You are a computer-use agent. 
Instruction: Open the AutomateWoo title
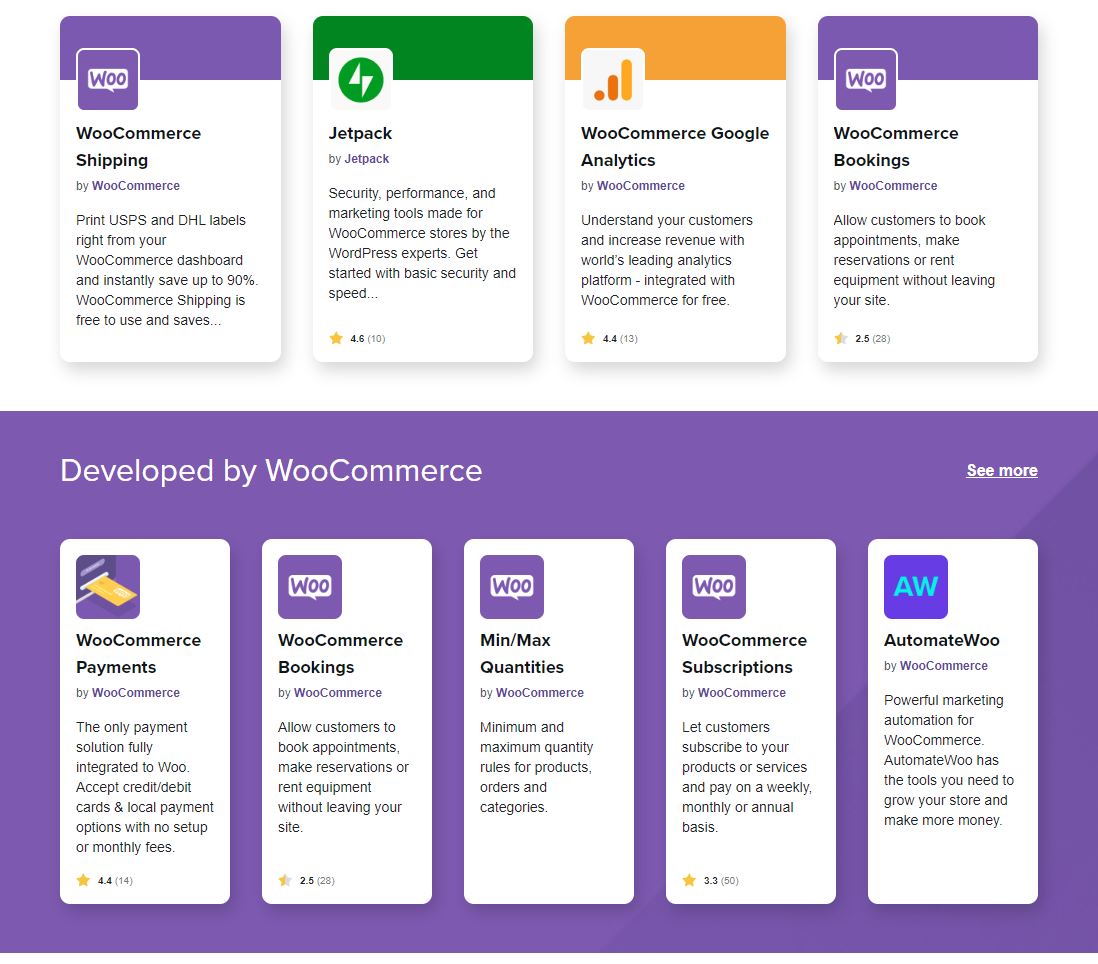[942, 640]
